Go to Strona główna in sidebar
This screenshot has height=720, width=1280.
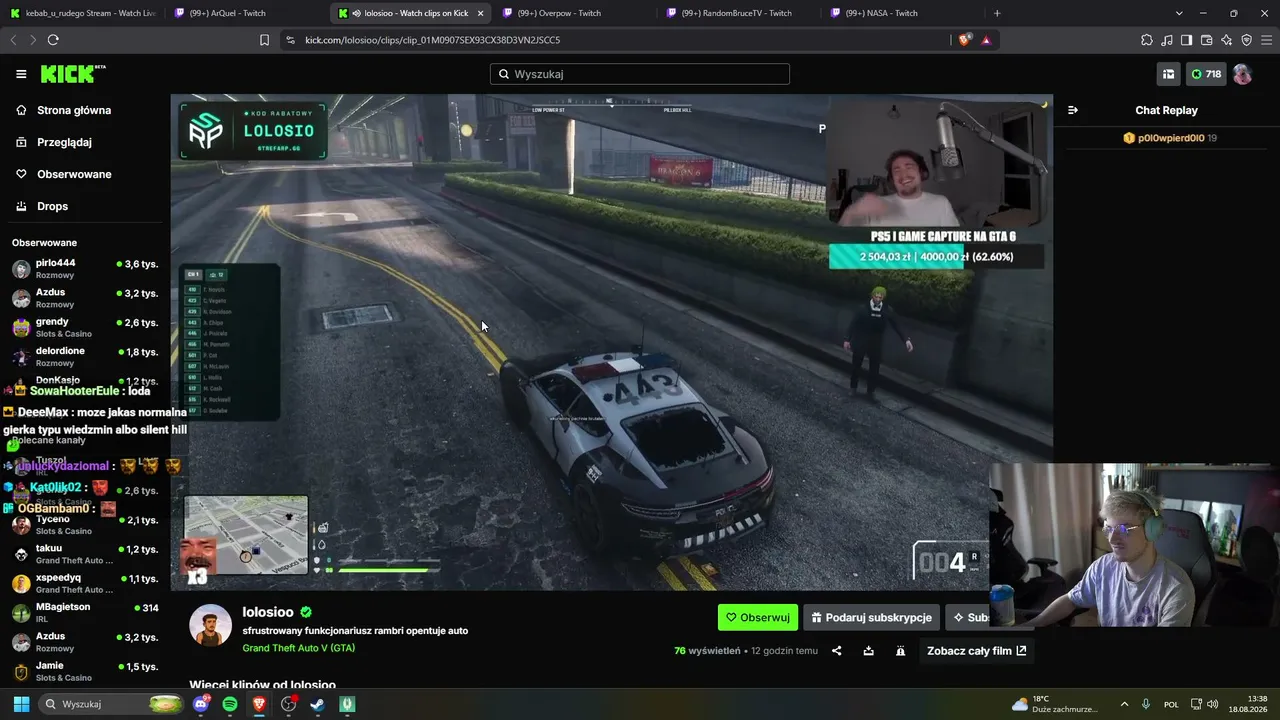[74, 110]
